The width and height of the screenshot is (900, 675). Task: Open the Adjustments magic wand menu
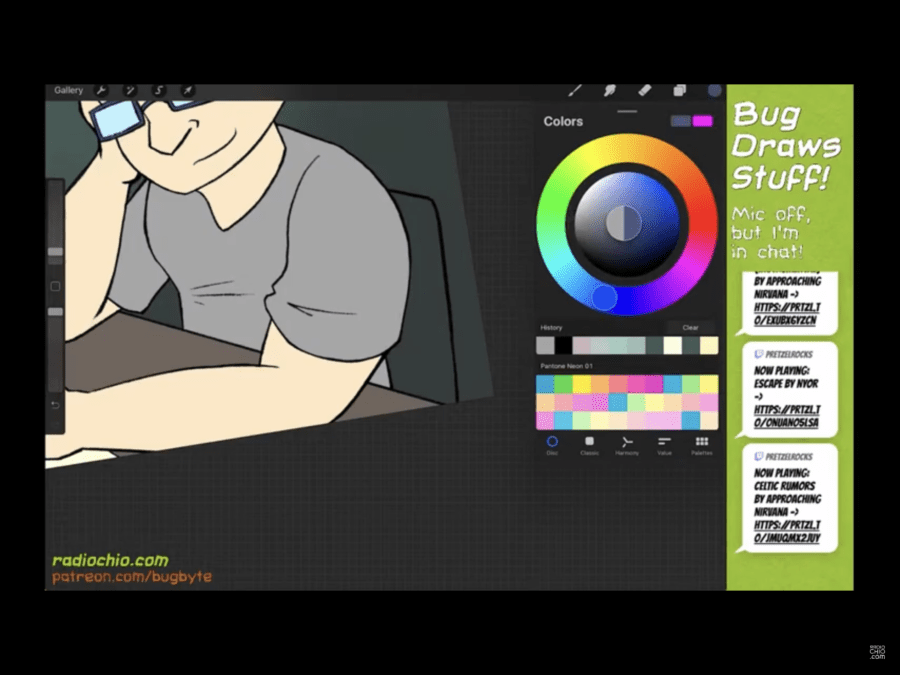coord(130,91)
